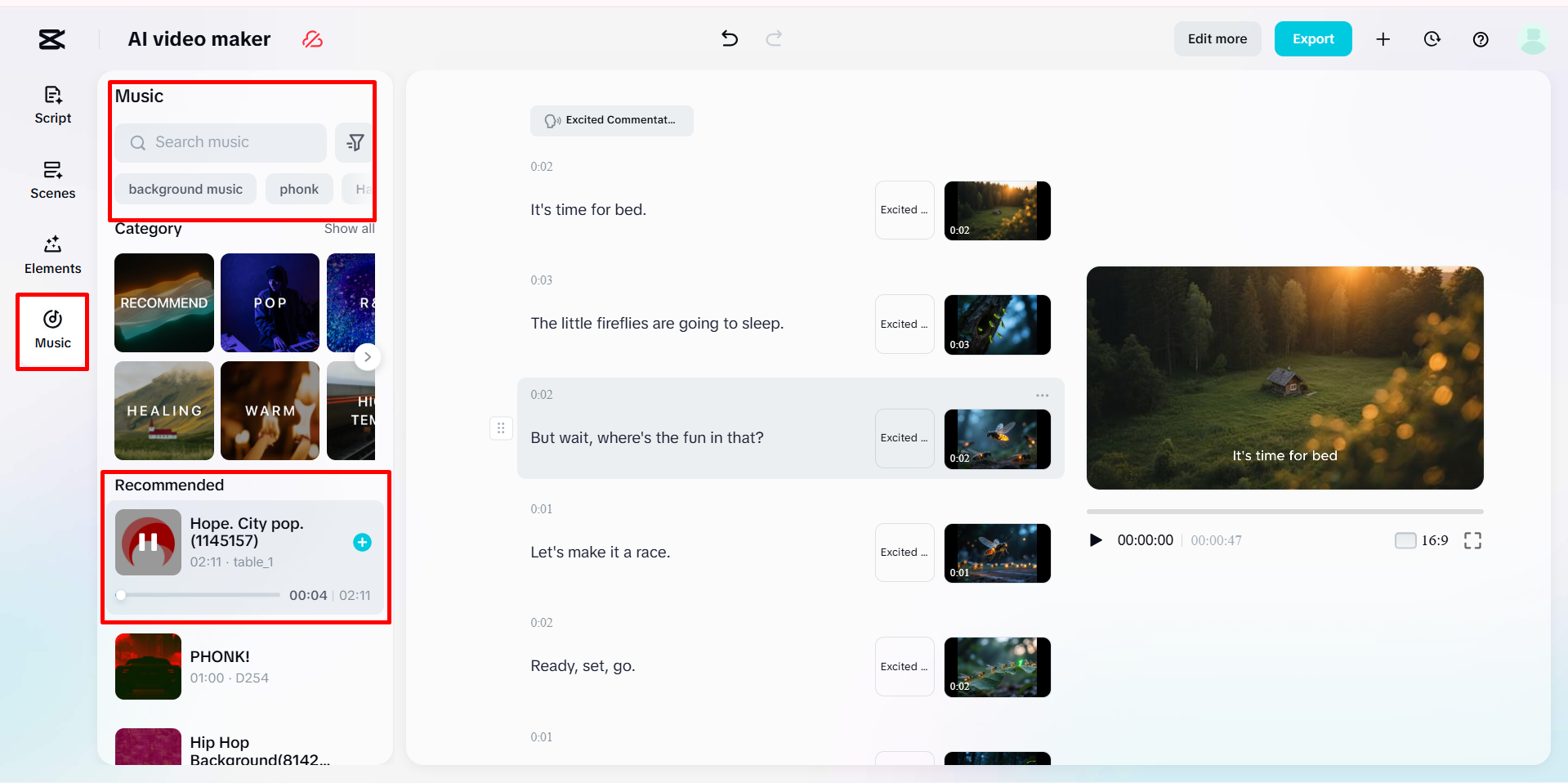Open the version history clock icon

pyautogui.click(x=1432, y=39)
